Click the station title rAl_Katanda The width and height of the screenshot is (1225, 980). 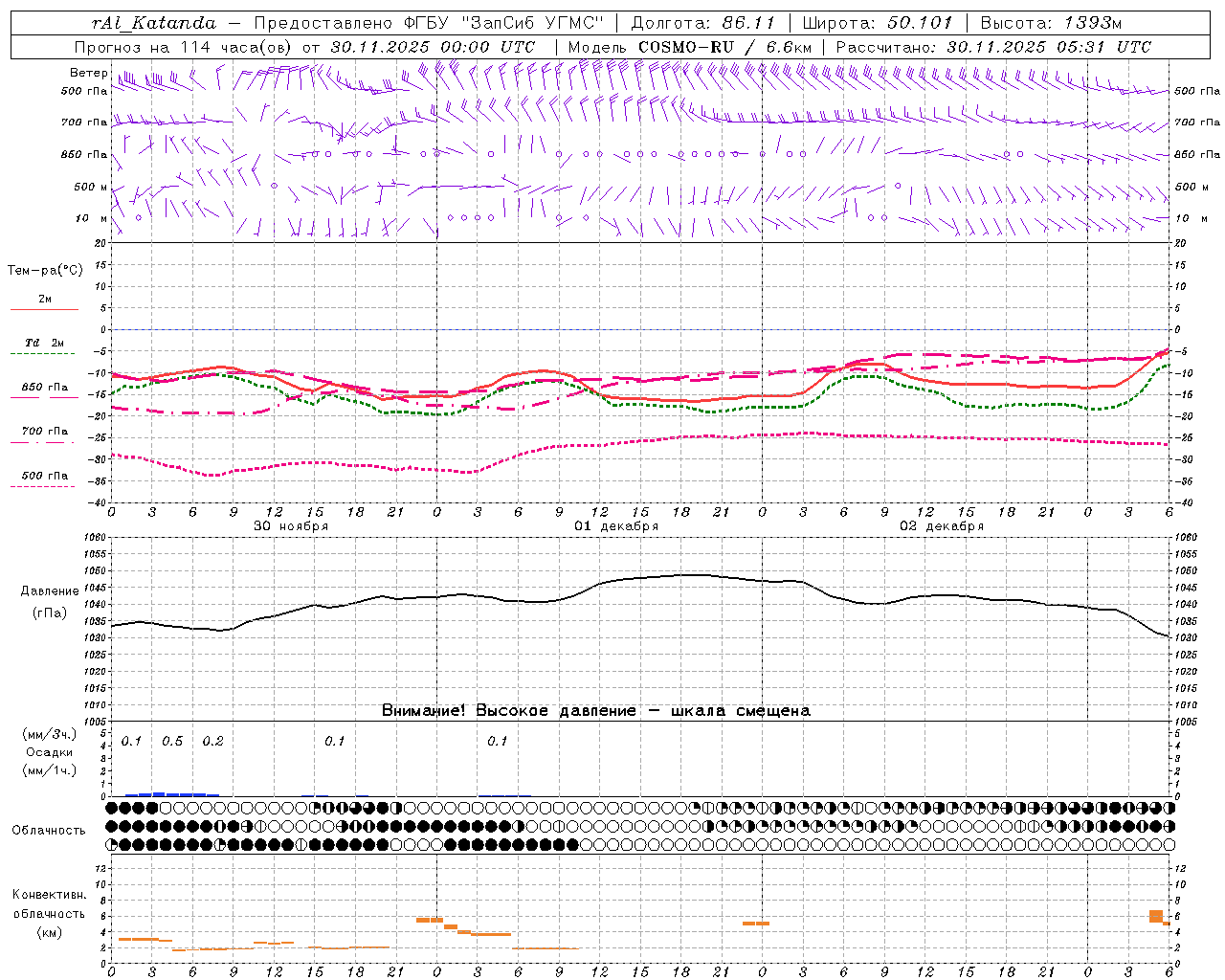click(154, 23)
